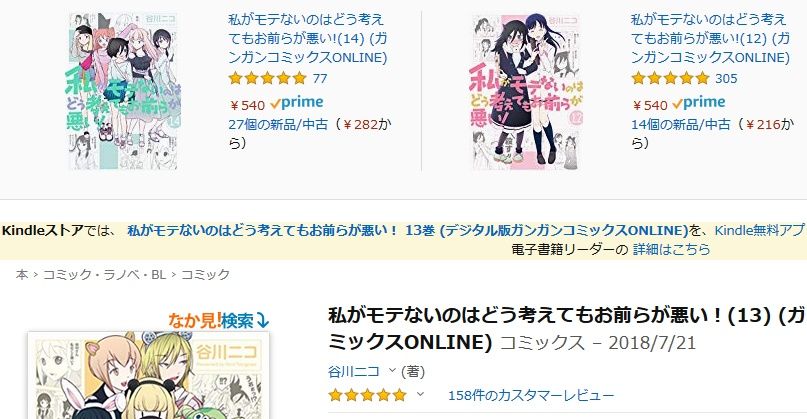This screenshot has width=807, height=419.
Task: Open volume 14 manga cover thumbnail
Action: pos(124,92)
